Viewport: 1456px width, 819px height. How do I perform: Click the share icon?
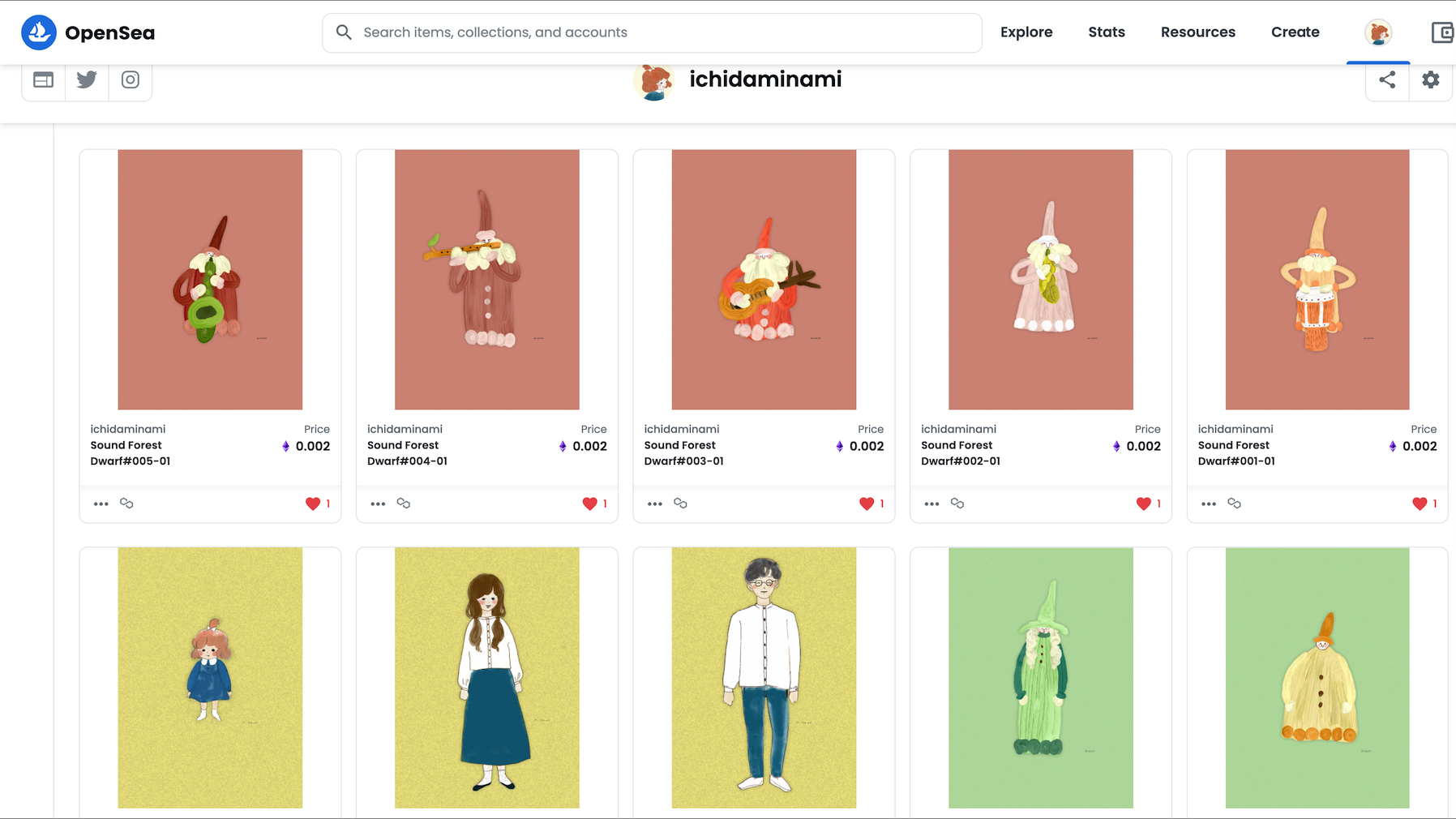click(1387, 79)
